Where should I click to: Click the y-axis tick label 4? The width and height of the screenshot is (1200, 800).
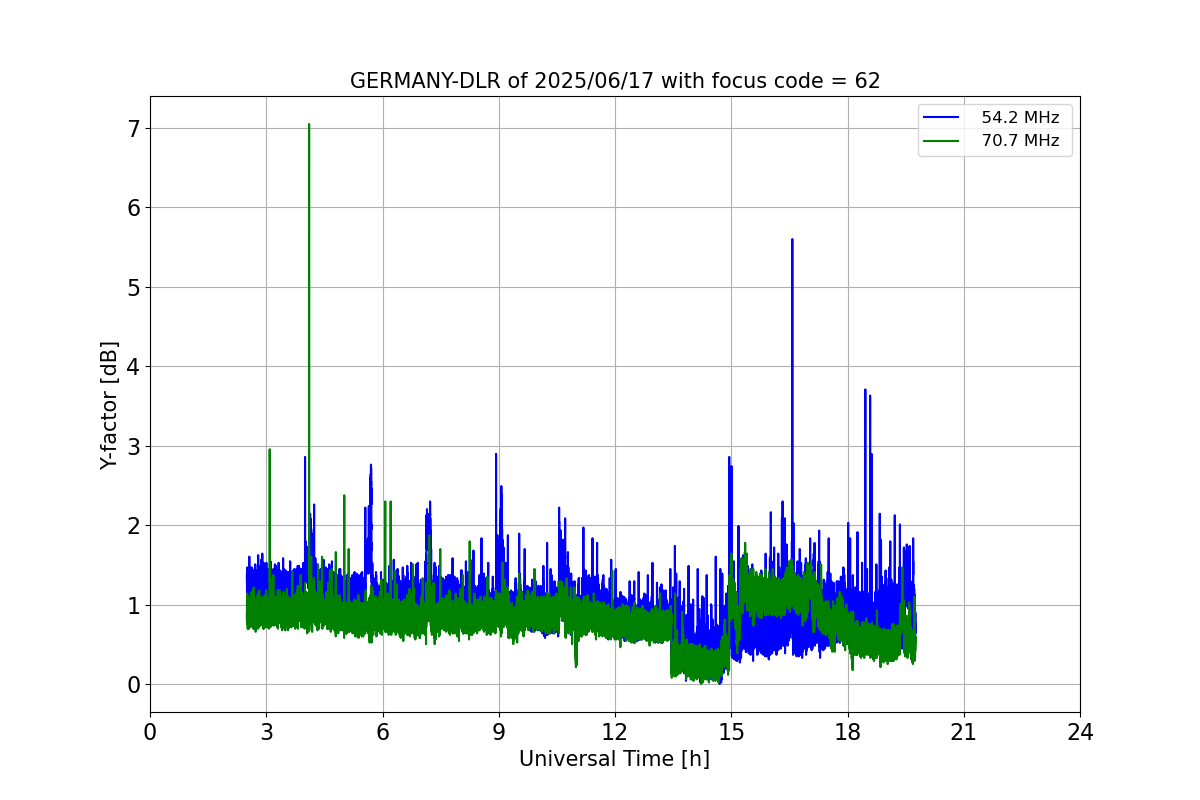click(x=134, y=367)
